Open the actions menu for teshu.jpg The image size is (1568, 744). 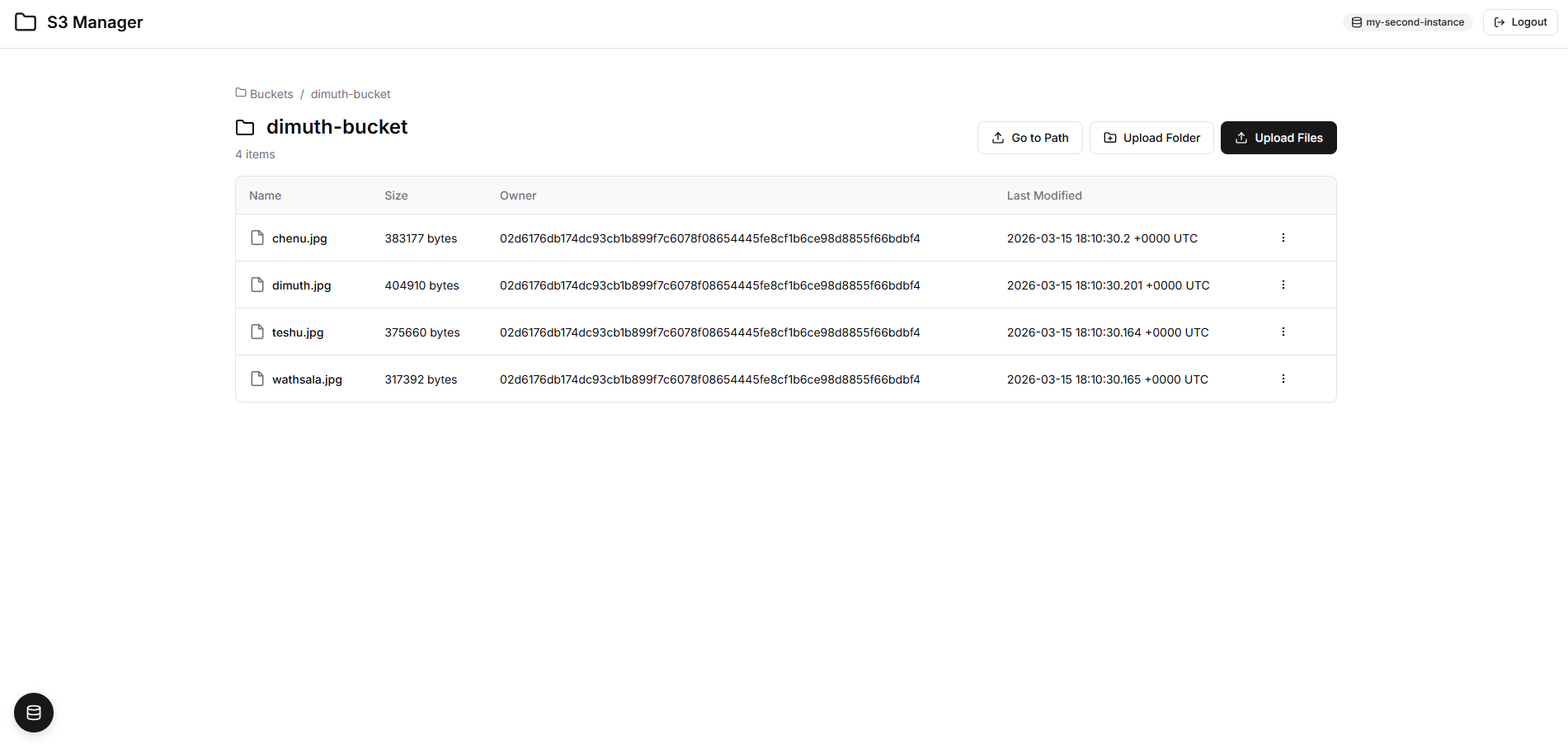pos(1283,332)
